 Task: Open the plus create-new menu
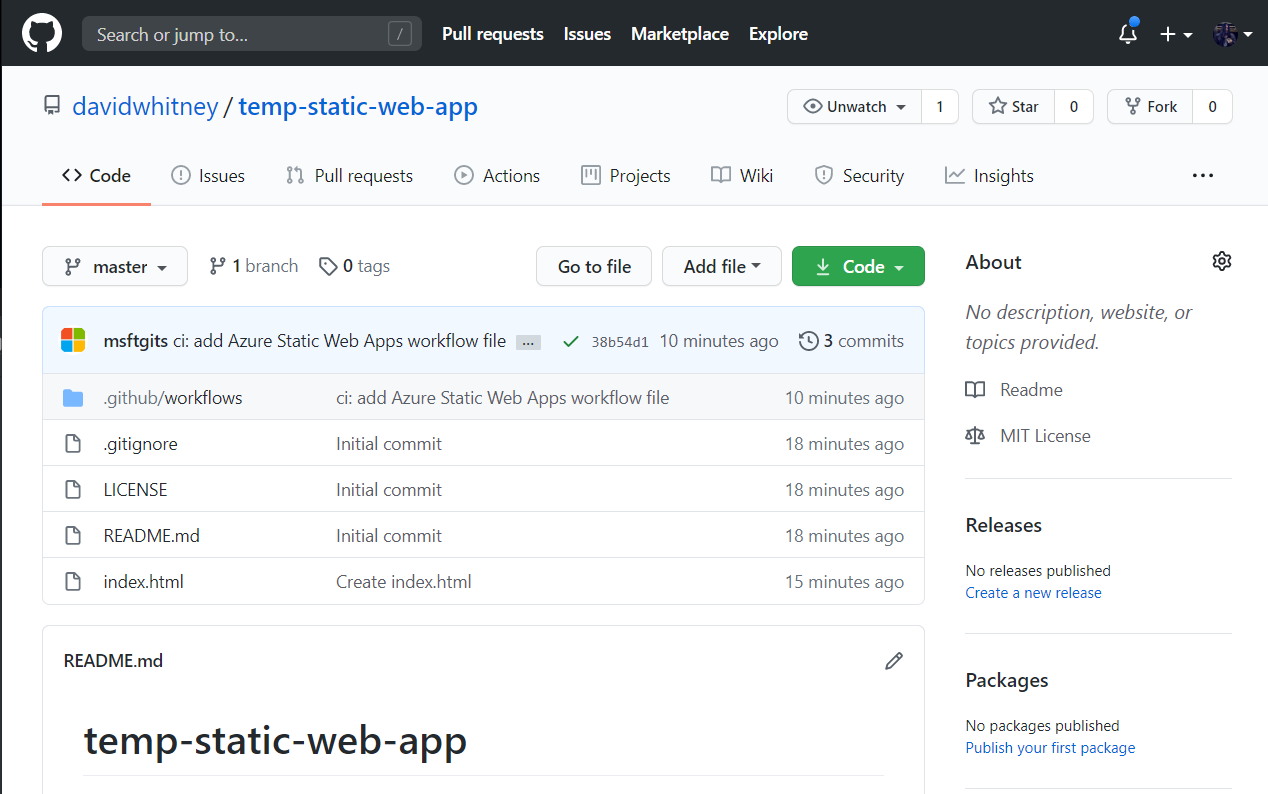point(1176,34)
